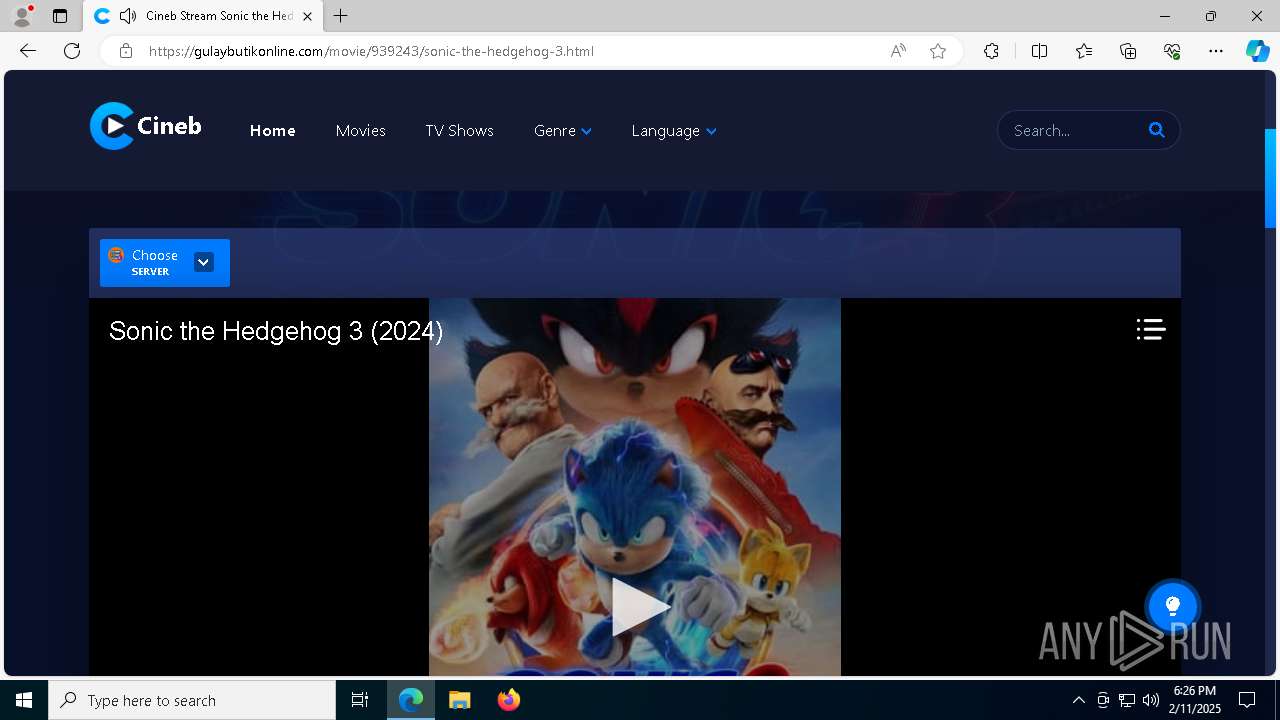Open Browser essentials heart icon
This screenshot has height=720, width=1280.
tap(1172, 51)
